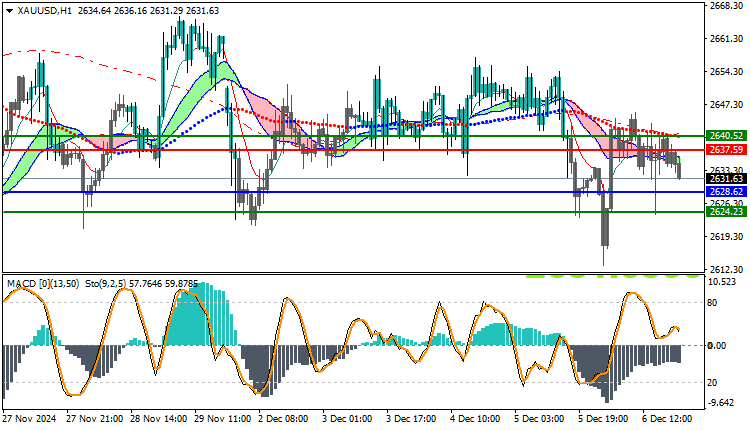The height and width of the screenshot is (430, 750).
Task: Select the 2624.23 green price level label
Action: (726, 211)
